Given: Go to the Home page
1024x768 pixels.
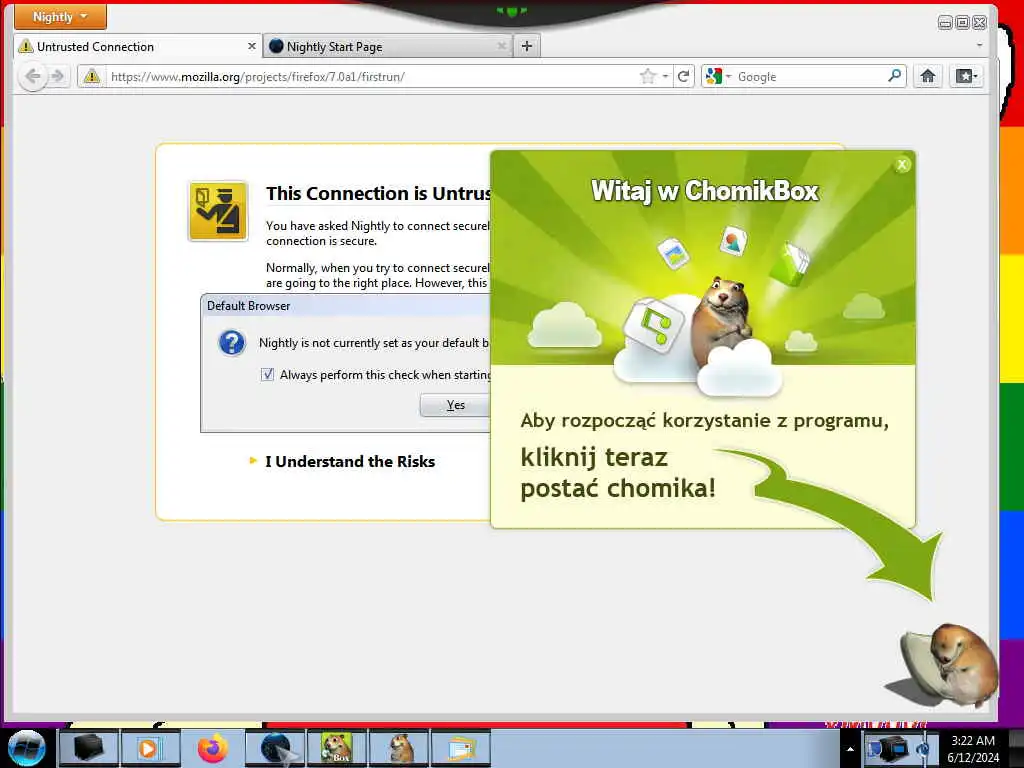Looking at the screenshot, I should (x=928, y=76).
